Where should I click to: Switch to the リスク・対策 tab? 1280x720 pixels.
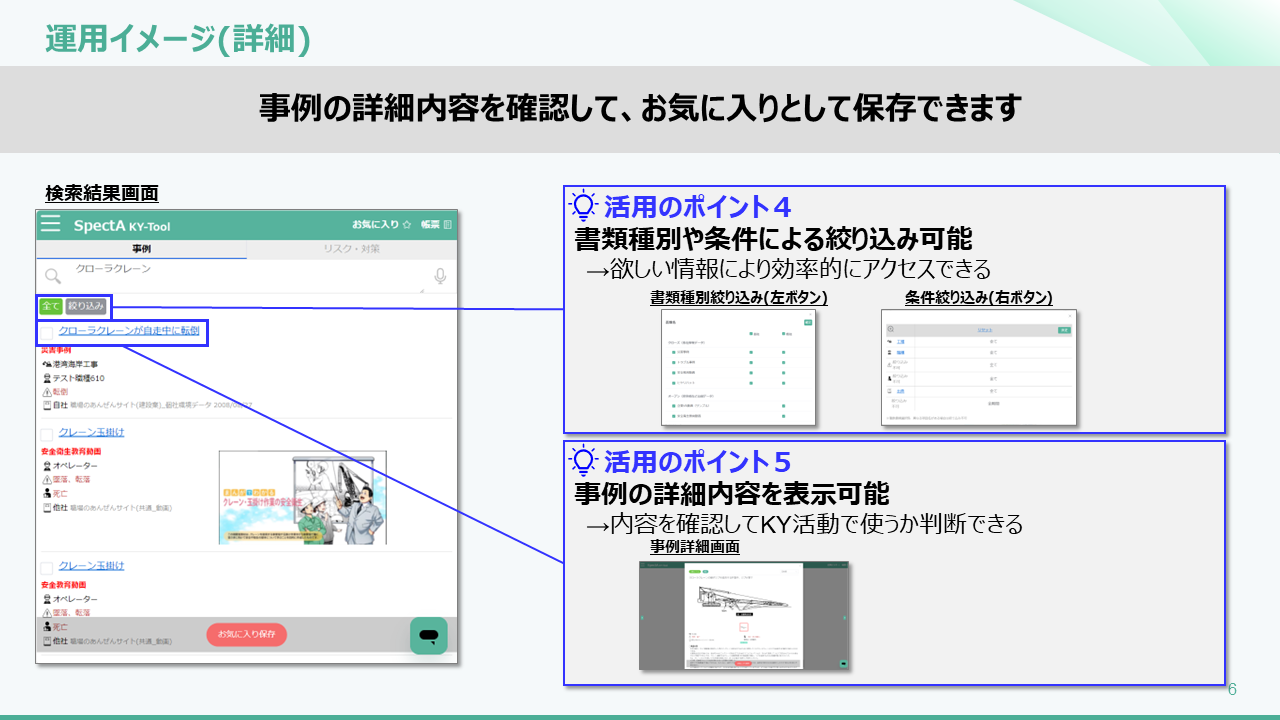[x=351, y=249]
